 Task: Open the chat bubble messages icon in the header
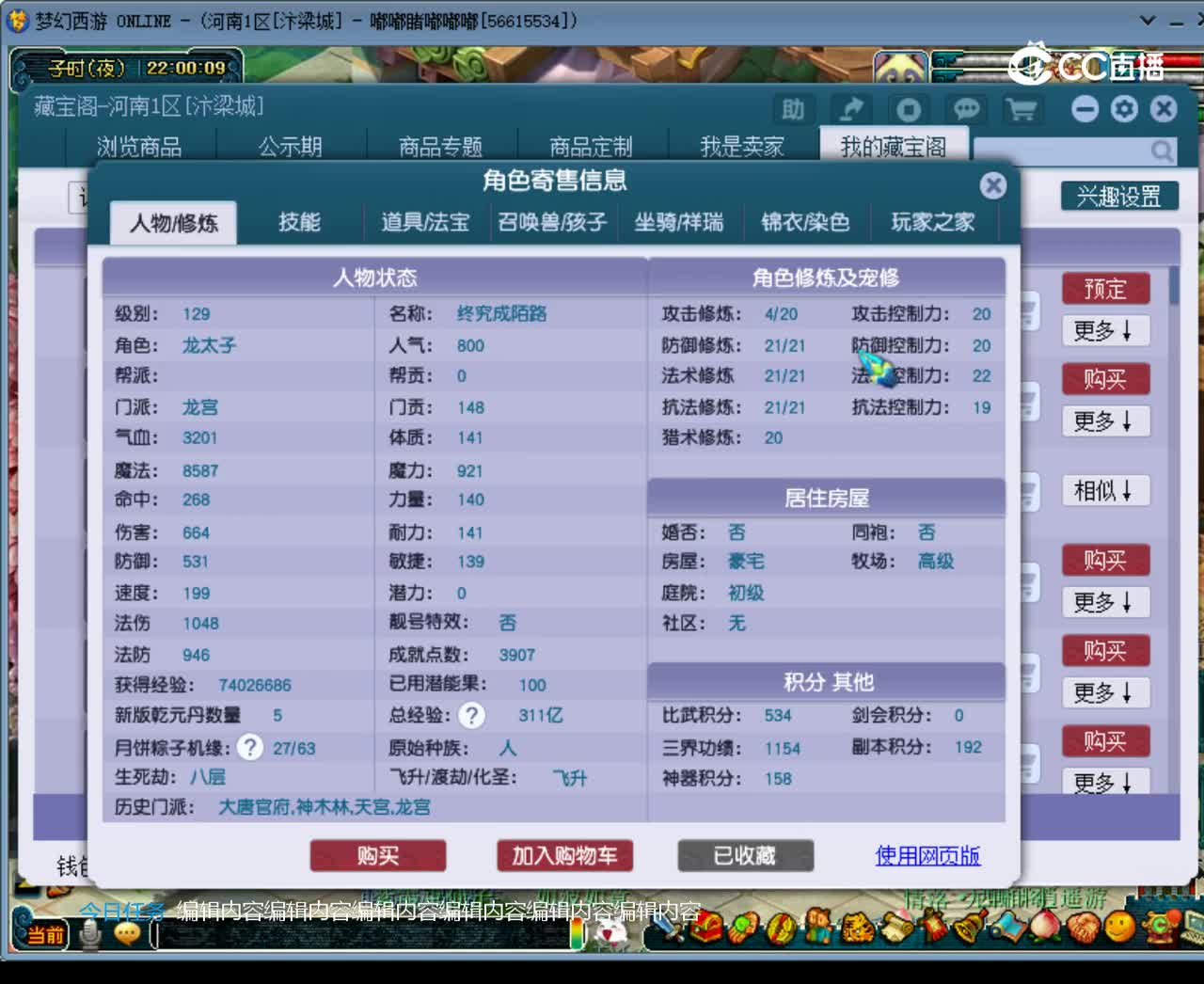[x=965, y=110]
